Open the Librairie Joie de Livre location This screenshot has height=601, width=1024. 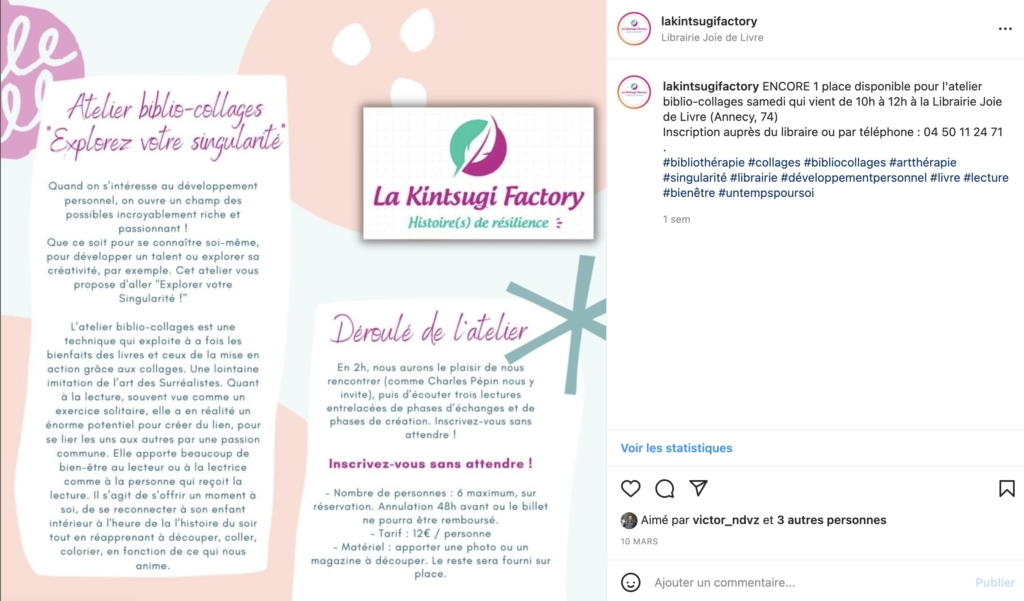point(712,38)
